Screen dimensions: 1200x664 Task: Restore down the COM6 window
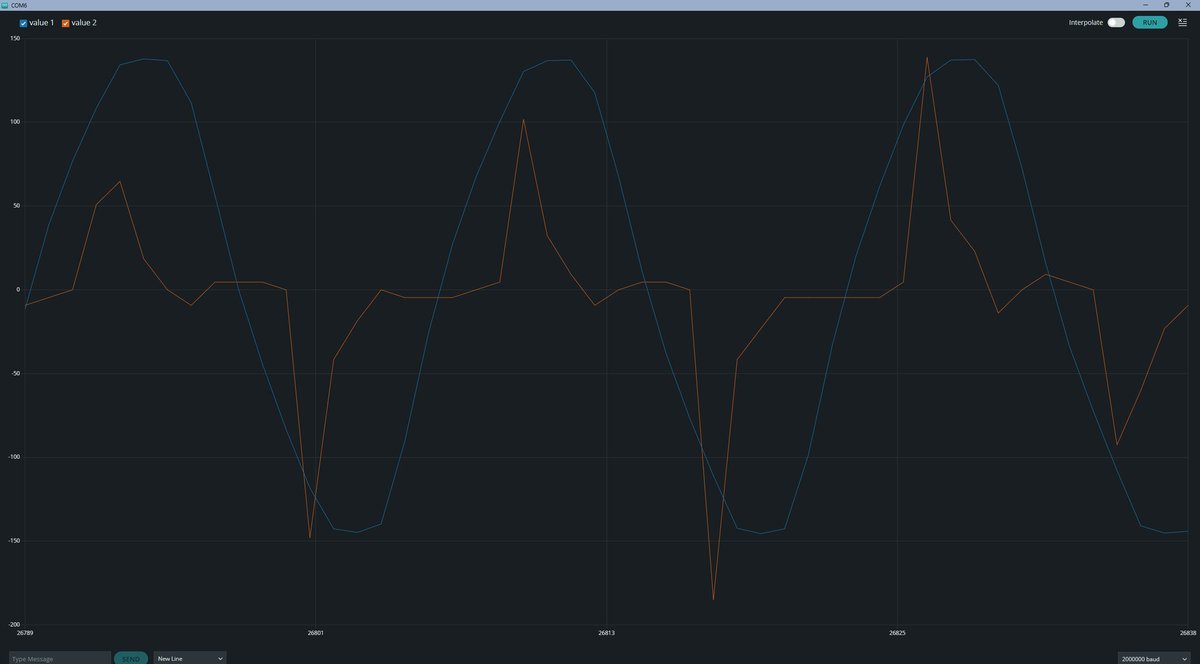[x=1166, y=5]
